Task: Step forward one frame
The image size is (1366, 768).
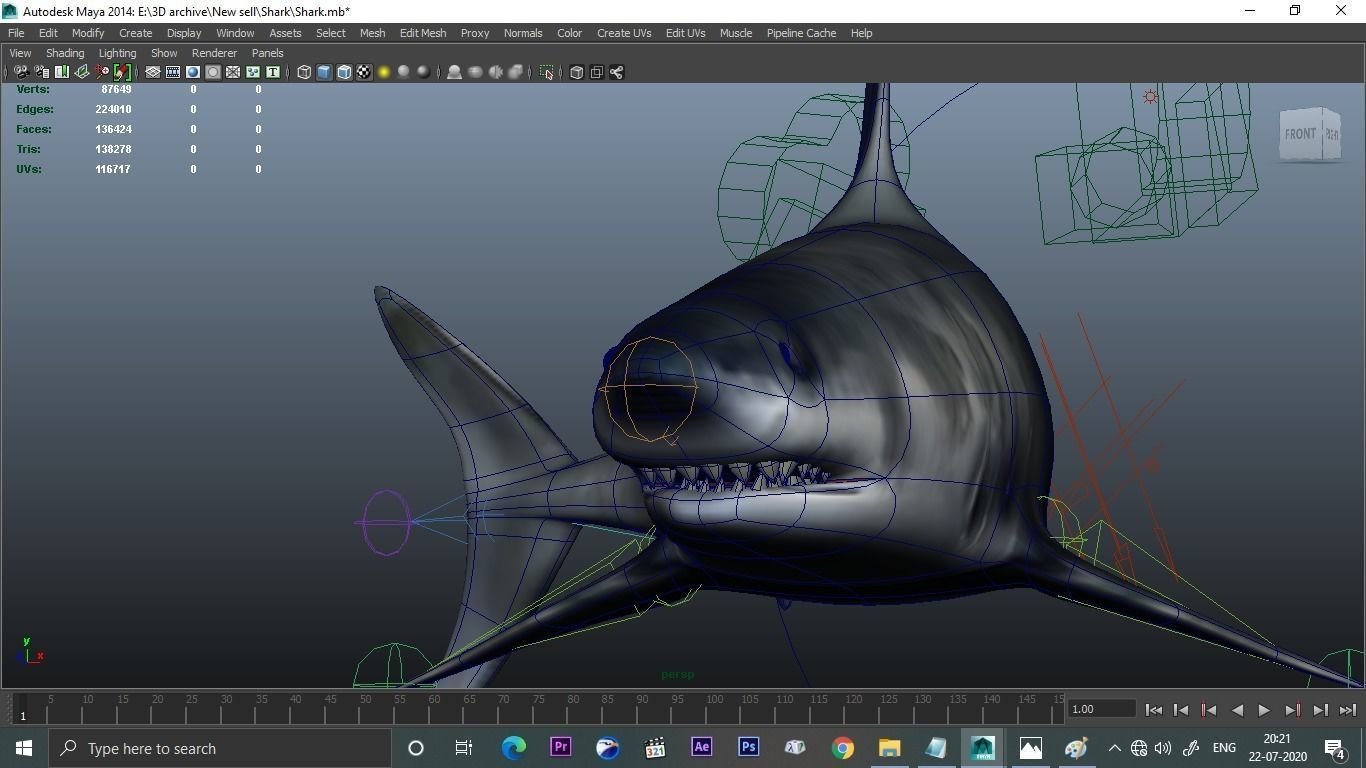Action: tap(1320, 710)
